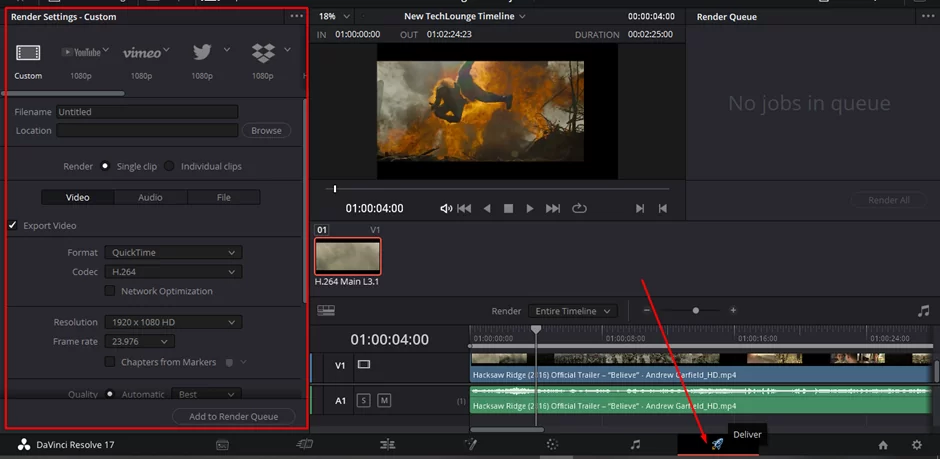Image resolution: width=940 pixels, height=459 pixels.
Task: Open the Resolution dropdown 1920 x 1080 HD
Action: [173, 322]
